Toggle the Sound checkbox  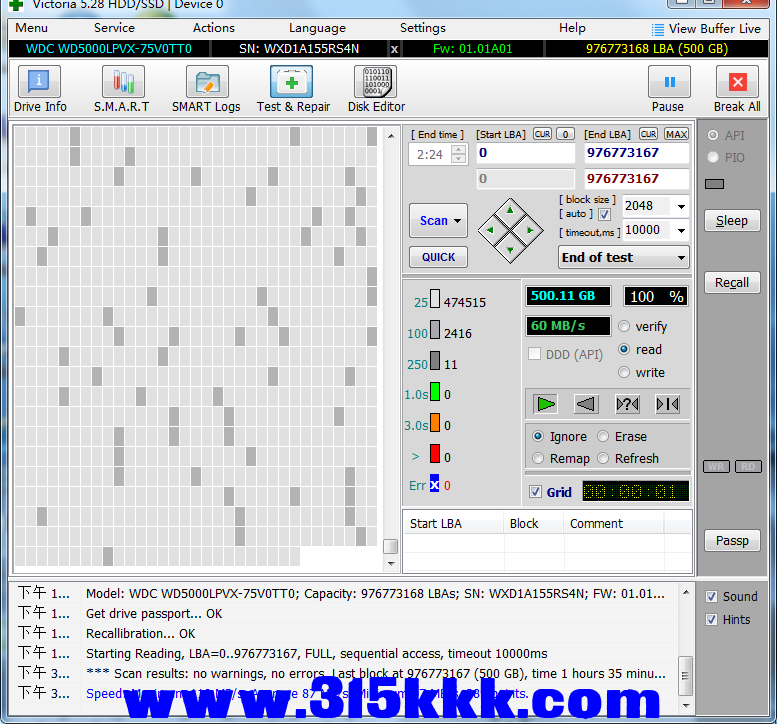[x=712, y=597]
